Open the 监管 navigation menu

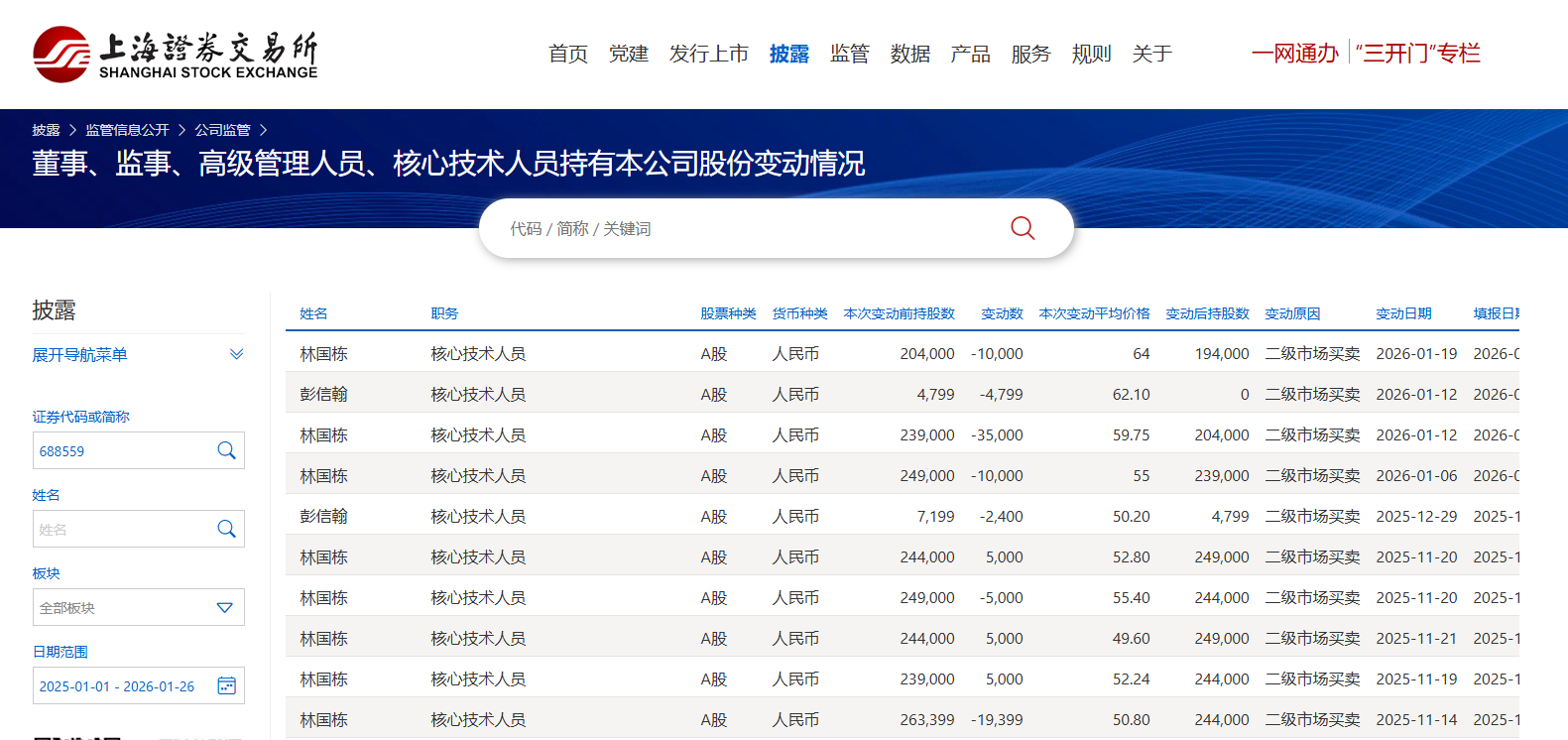(x=849, y=54)
